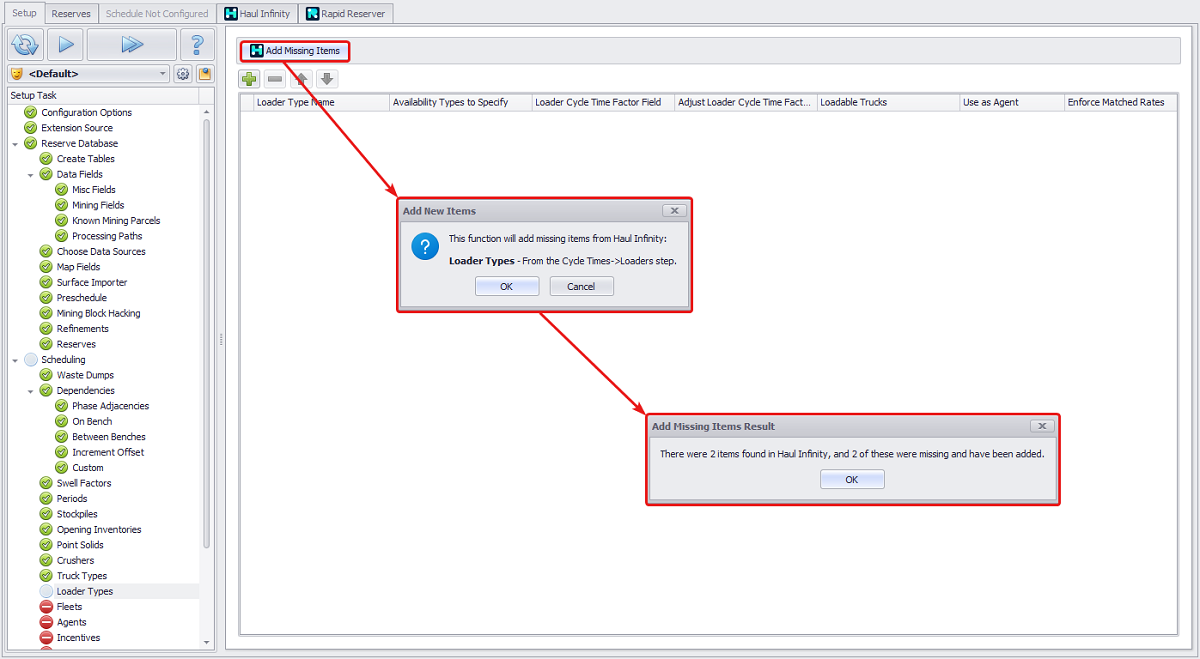Viewport: 1200px width, 659px height.
Task: Open Create Tables setup task
Action: (x=85, y=159)
